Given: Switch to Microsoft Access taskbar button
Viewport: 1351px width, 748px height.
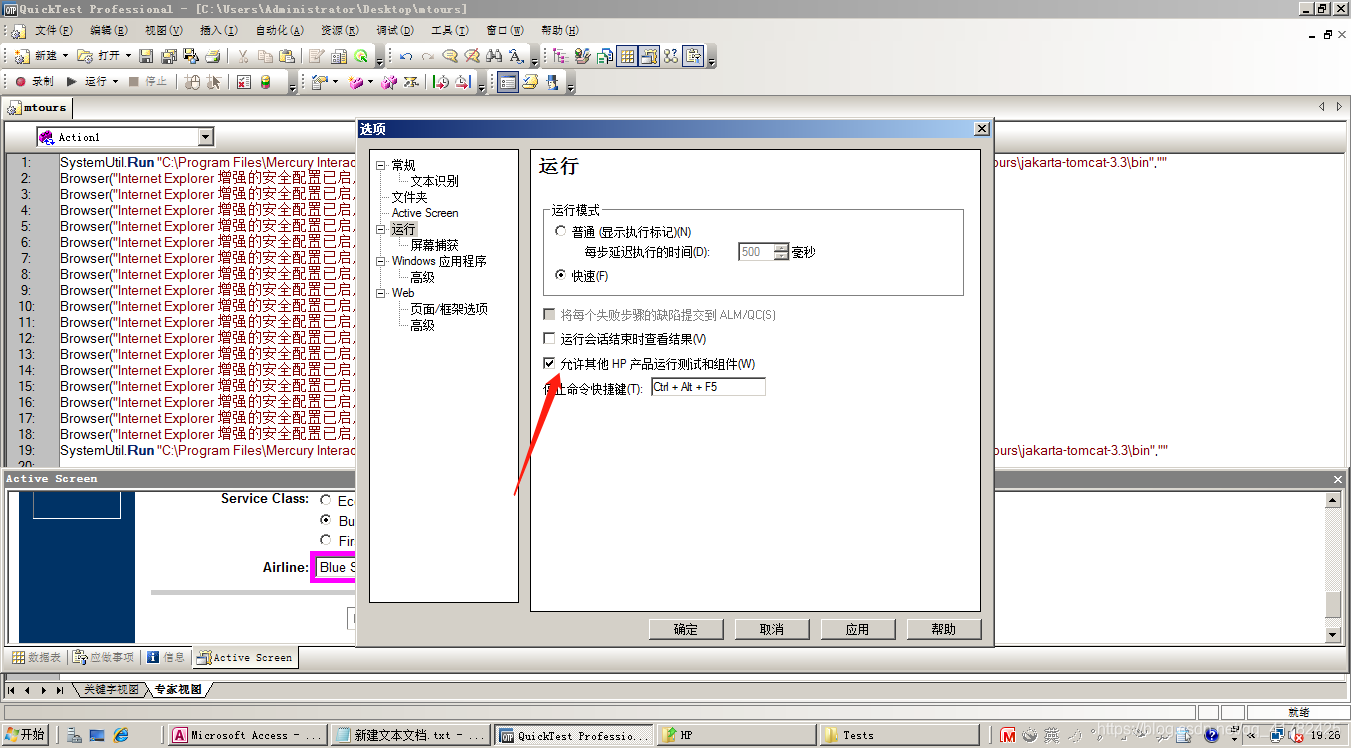Looking at the screenshot, I should coord(246,735).
